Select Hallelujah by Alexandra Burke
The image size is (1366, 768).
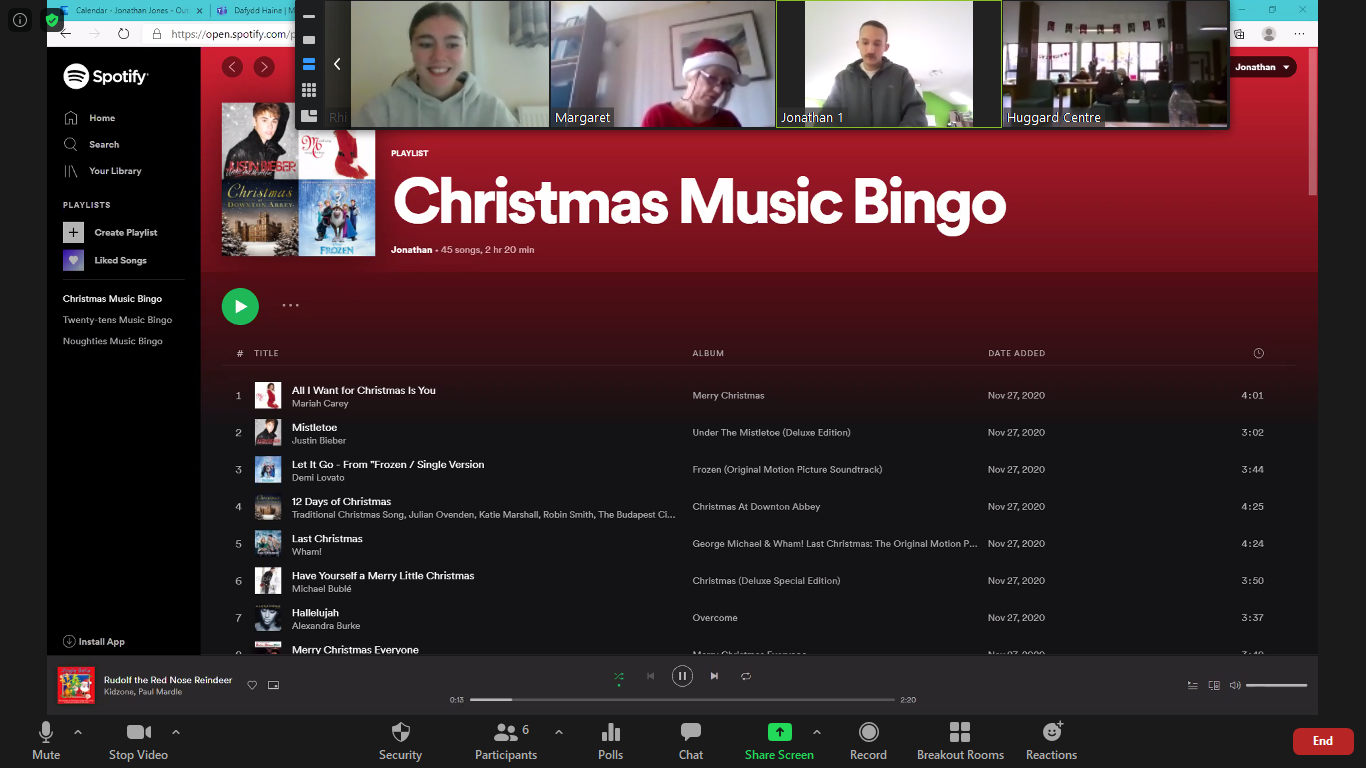click(x=758, y=618)
